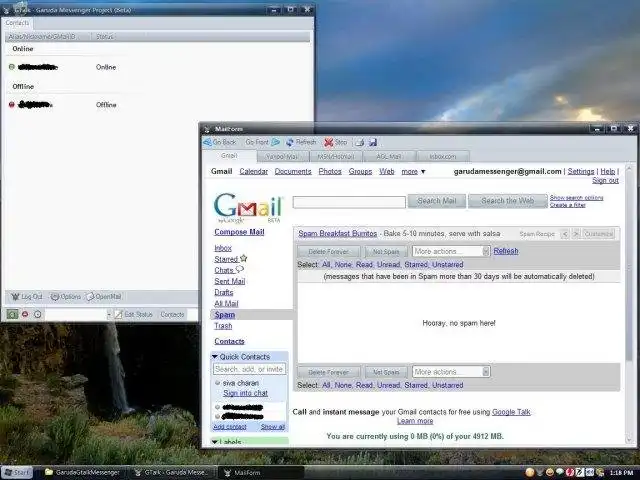Screen dimensions: 640x480
Task: Click the OpenMail button in GTalk window
Action: 104,297
